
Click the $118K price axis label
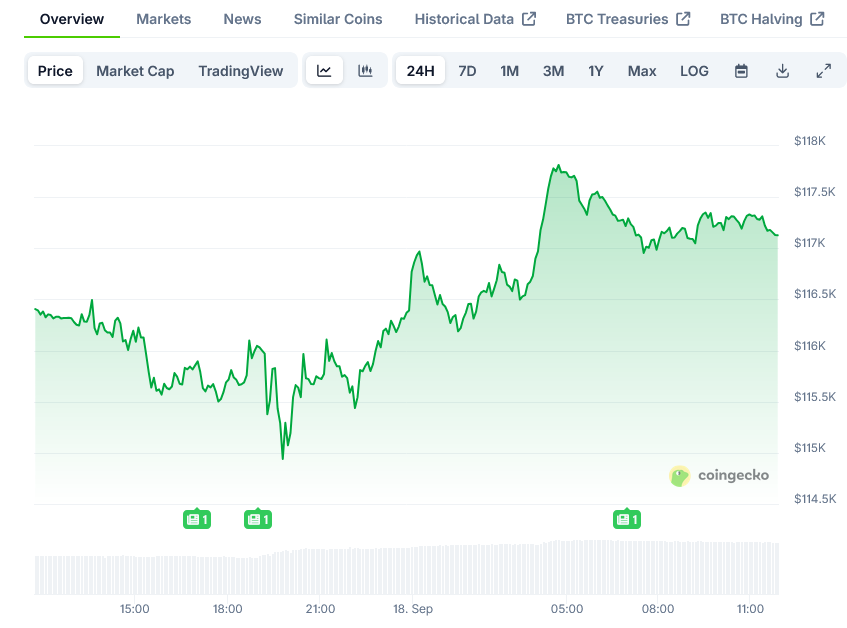[x=810, y=141]
